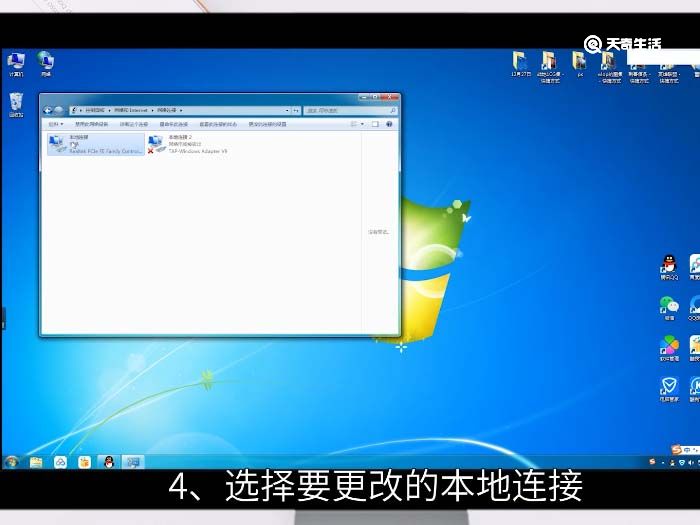Image resolution: width=700 pixels, height=525 pixels.
Task: Open File Explorer from the taskbar
Action: point(36,462)
